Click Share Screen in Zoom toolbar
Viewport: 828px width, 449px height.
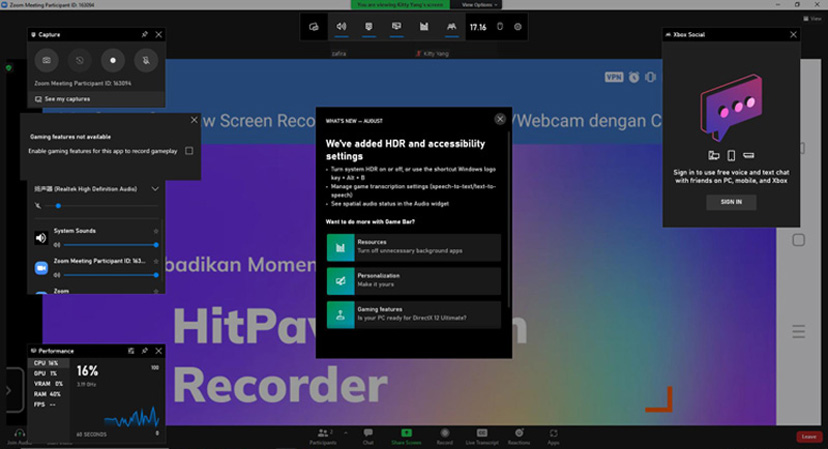[x=406, y=437]
